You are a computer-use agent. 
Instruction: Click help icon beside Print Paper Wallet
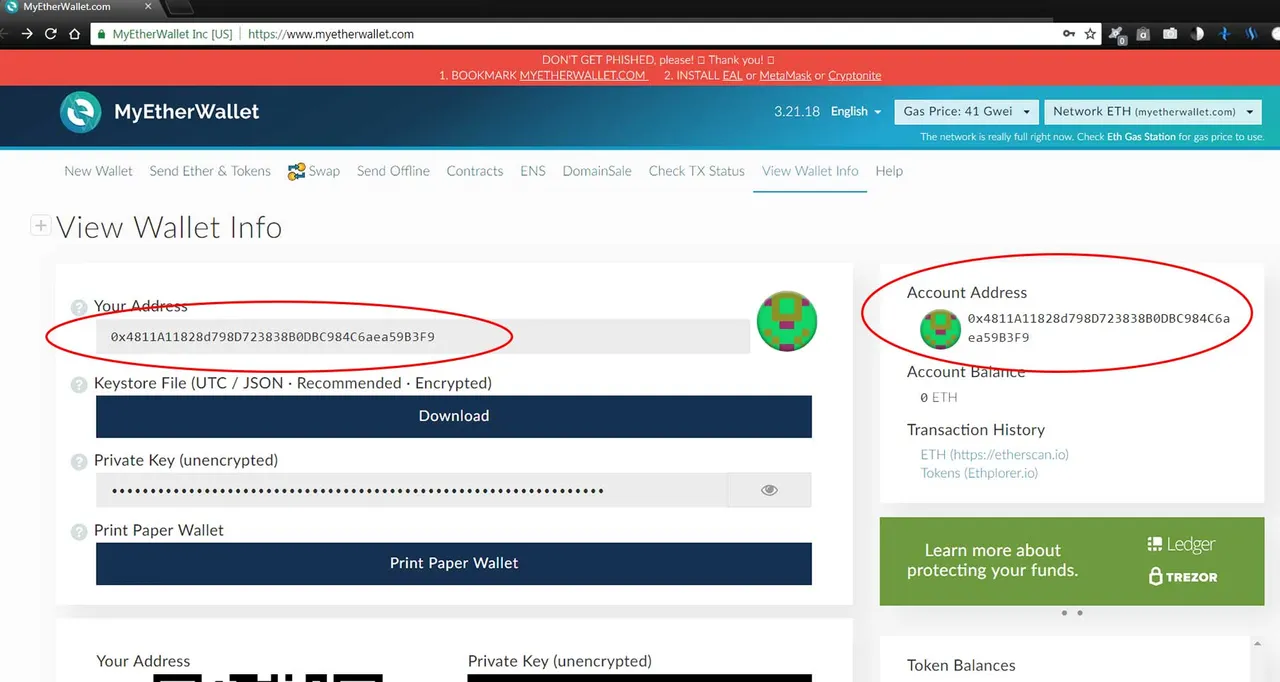point(79,532)
